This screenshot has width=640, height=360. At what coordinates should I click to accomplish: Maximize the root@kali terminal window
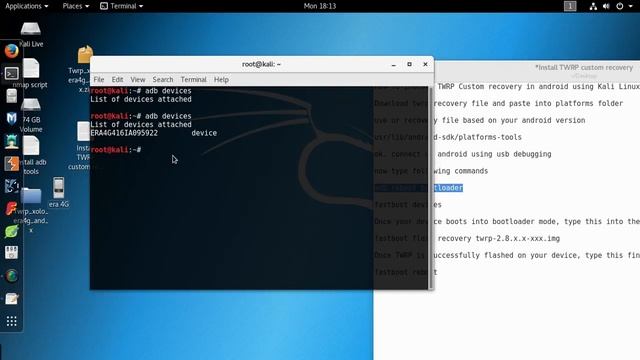[x=409, y=64]
